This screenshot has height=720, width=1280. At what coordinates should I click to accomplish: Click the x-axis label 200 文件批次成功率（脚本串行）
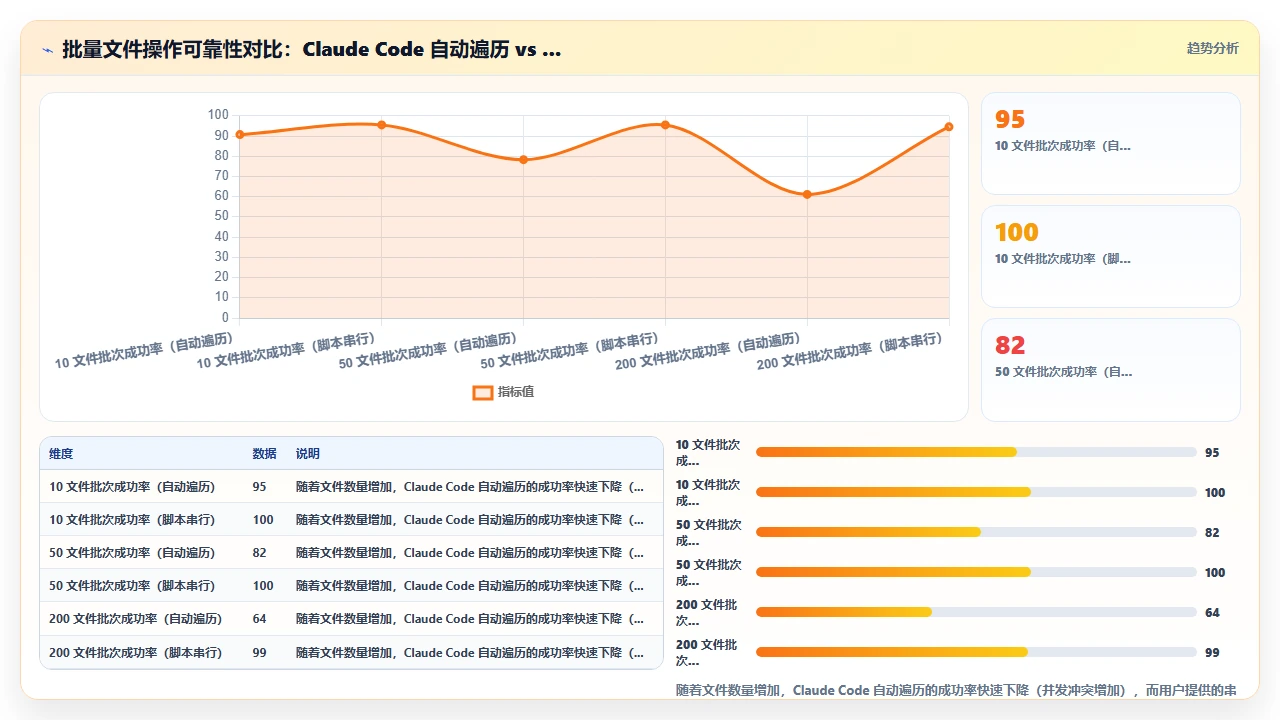pos(850,351)
